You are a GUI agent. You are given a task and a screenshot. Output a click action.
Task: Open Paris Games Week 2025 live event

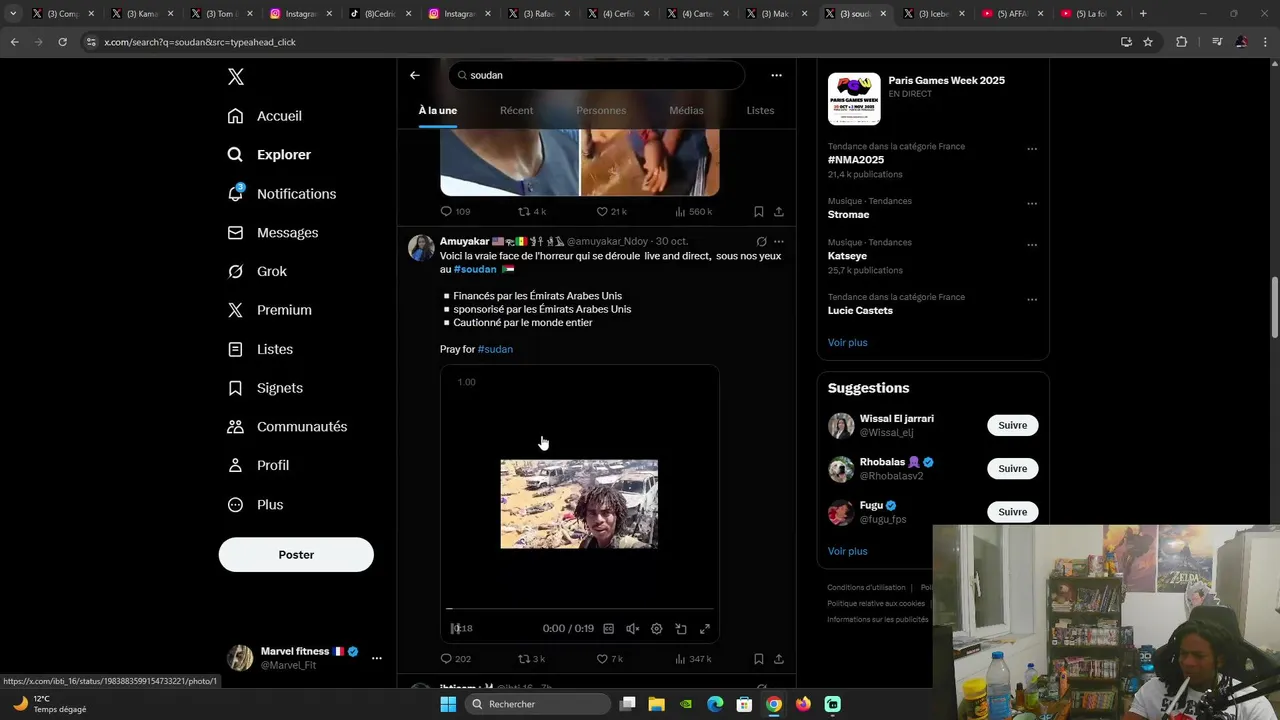[x=933, y=98]
